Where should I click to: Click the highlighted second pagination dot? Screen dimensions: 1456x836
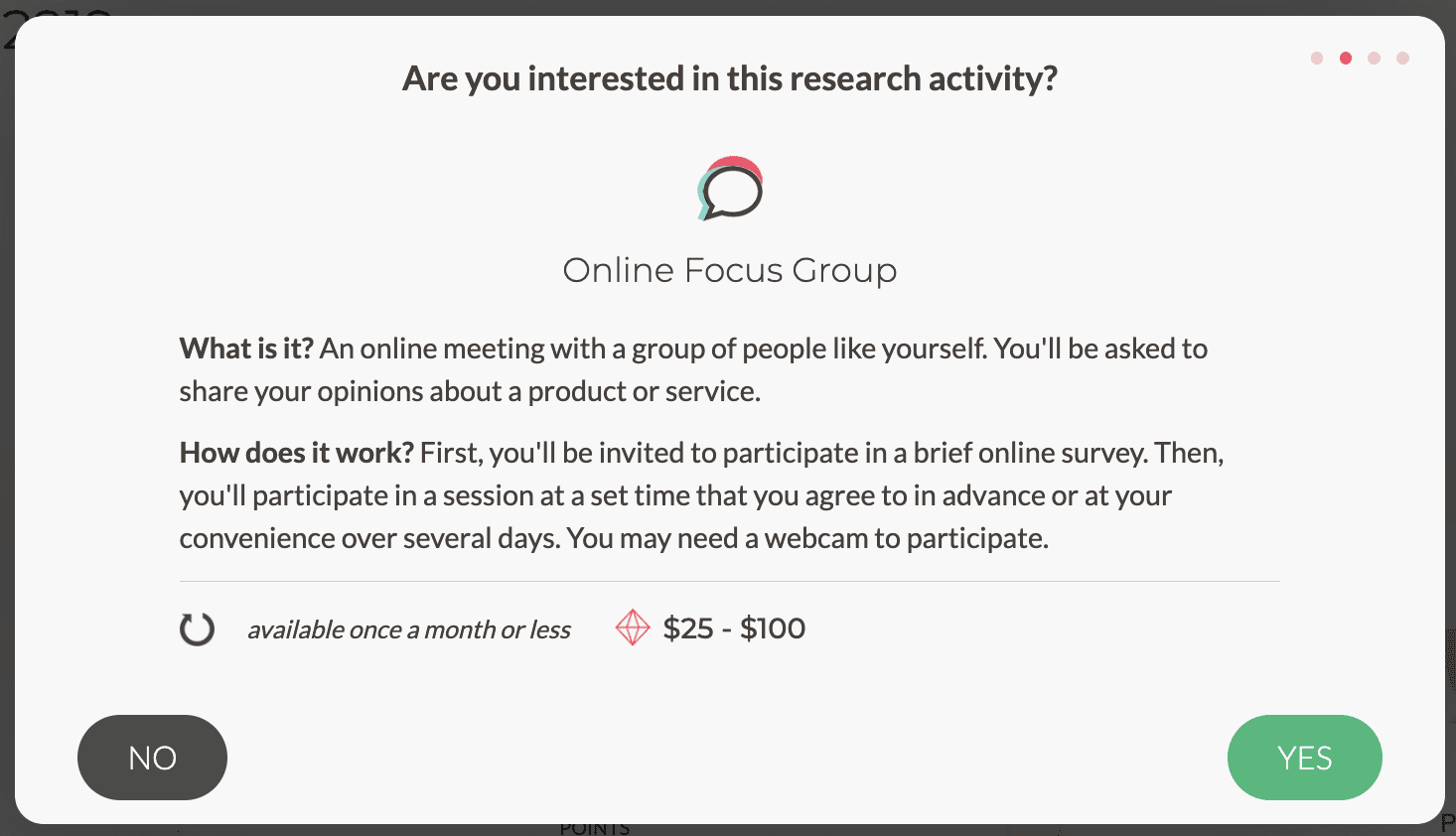coord(1345,58)
